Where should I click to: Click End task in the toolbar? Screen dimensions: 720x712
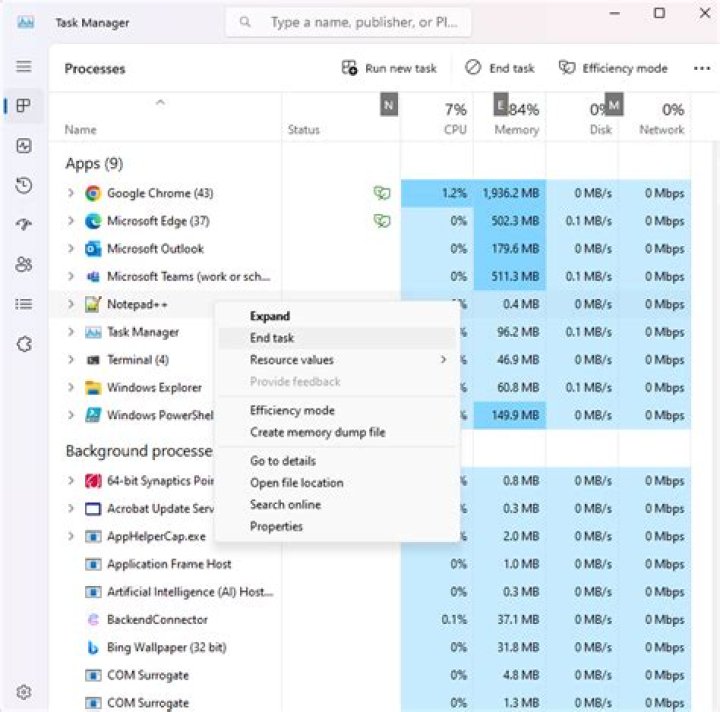(500, 68)
